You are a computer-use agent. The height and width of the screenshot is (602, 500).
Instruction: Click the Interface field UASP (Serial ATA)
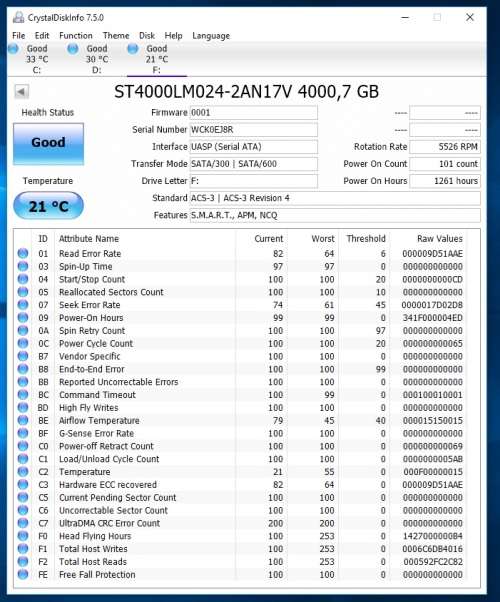(x=253, y=147)
